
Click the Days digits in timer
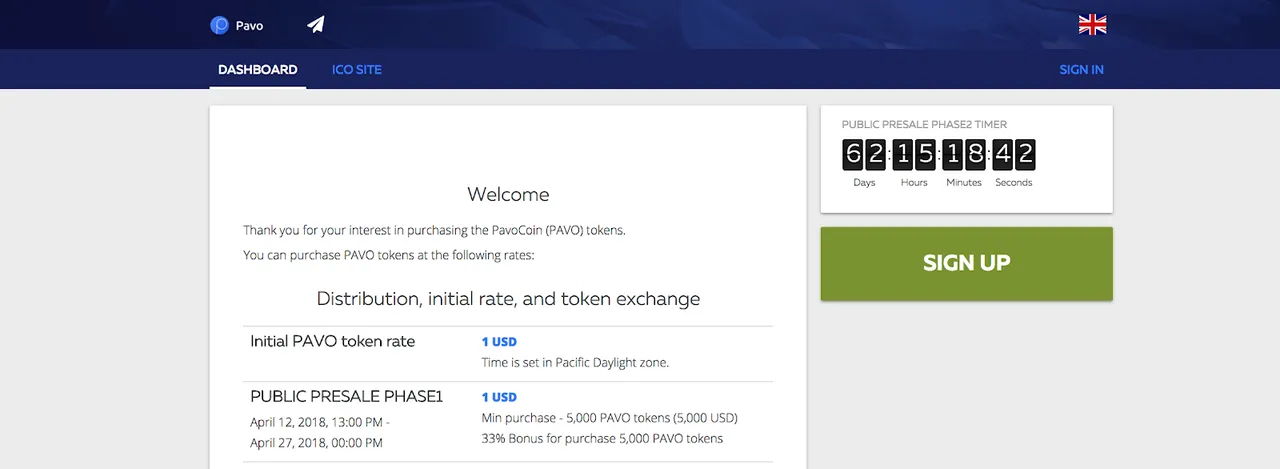pos(864,154)
